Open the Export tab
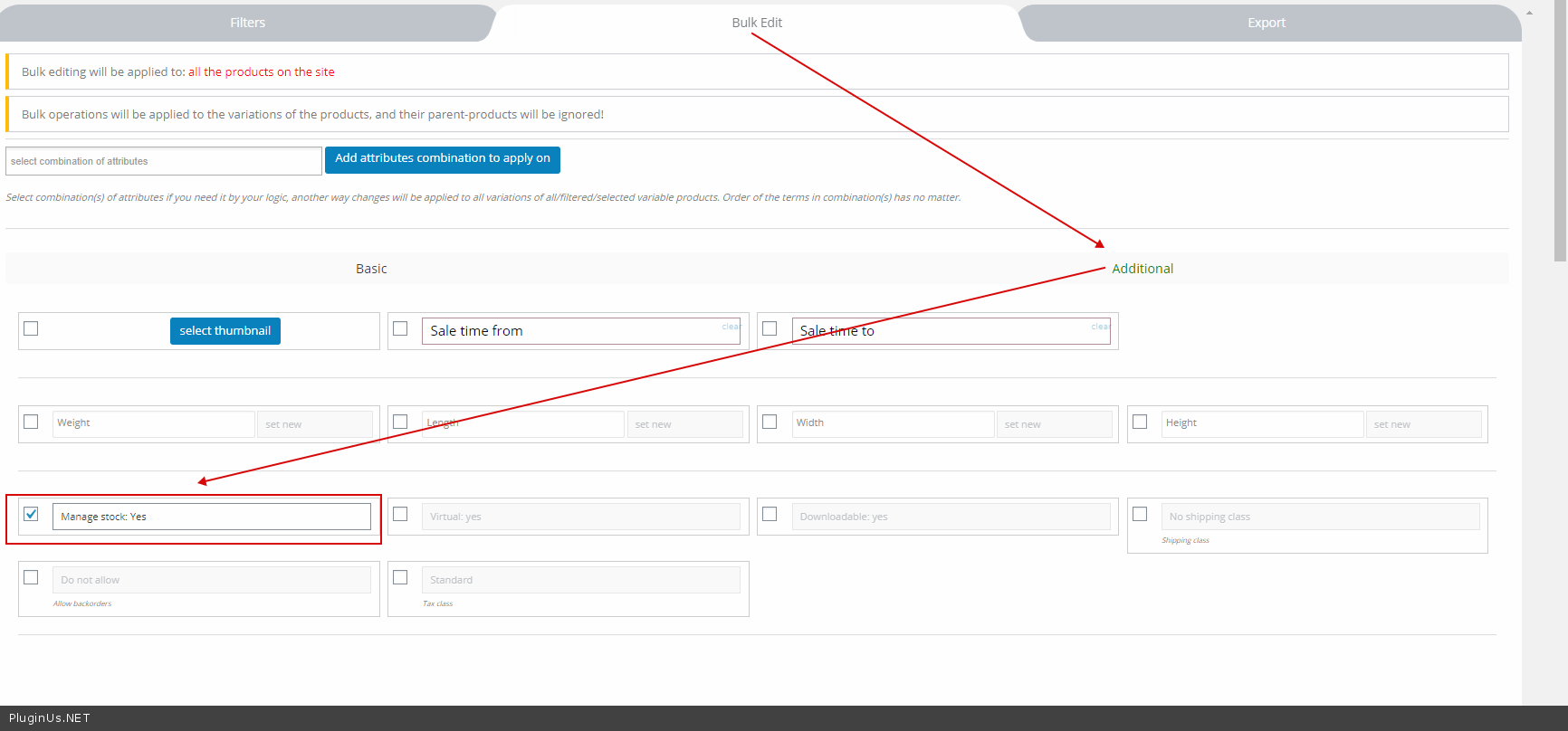Viewport: 1568px width, 731px height. [1266, 23]
